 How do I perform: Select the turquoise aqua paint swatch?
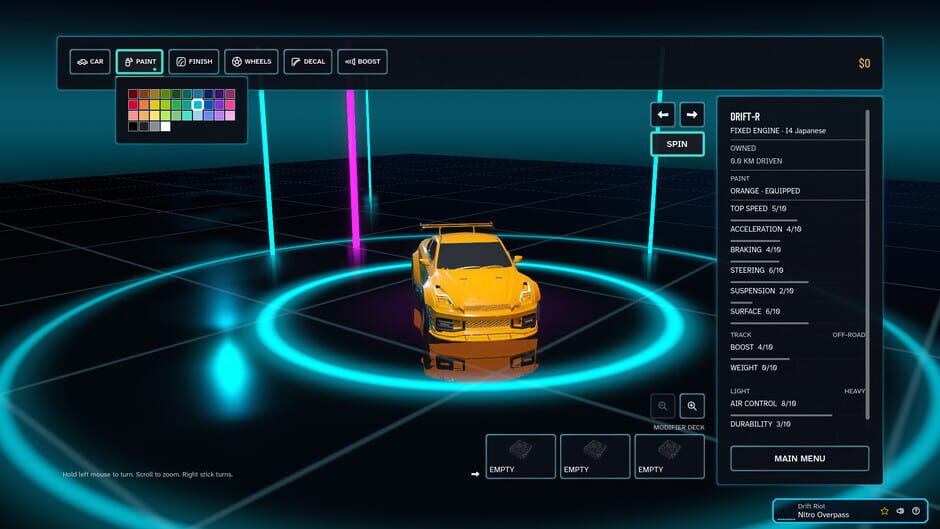click(187, 115)
